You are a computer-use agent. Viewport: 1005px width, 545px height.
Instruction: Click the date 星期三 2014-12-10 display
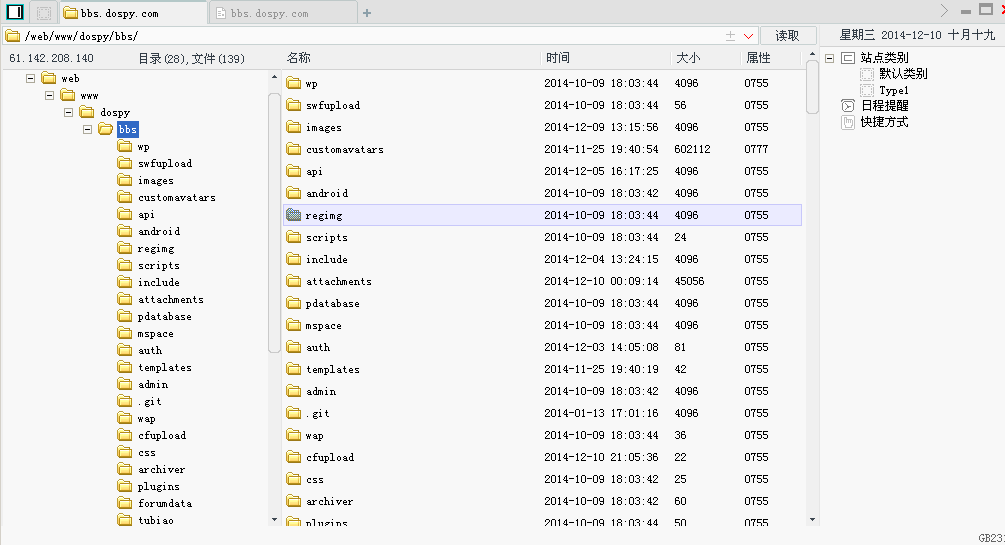coord(917,35)
